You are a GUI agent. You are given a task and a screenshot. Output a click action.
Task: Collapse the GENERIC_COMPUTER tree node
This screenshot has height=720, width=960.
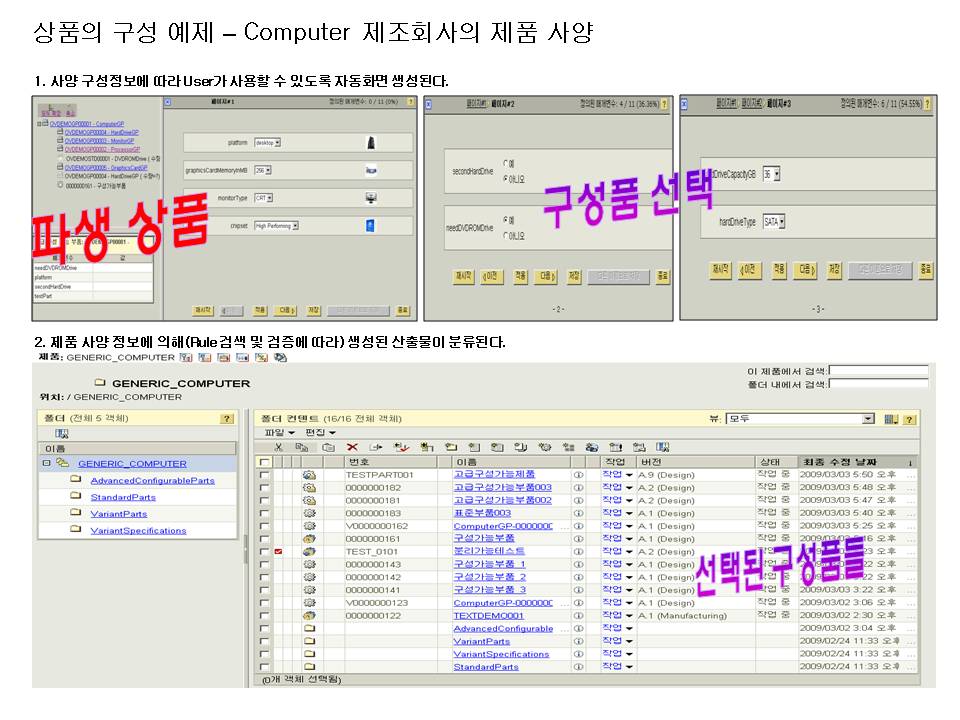pos(47,463)
